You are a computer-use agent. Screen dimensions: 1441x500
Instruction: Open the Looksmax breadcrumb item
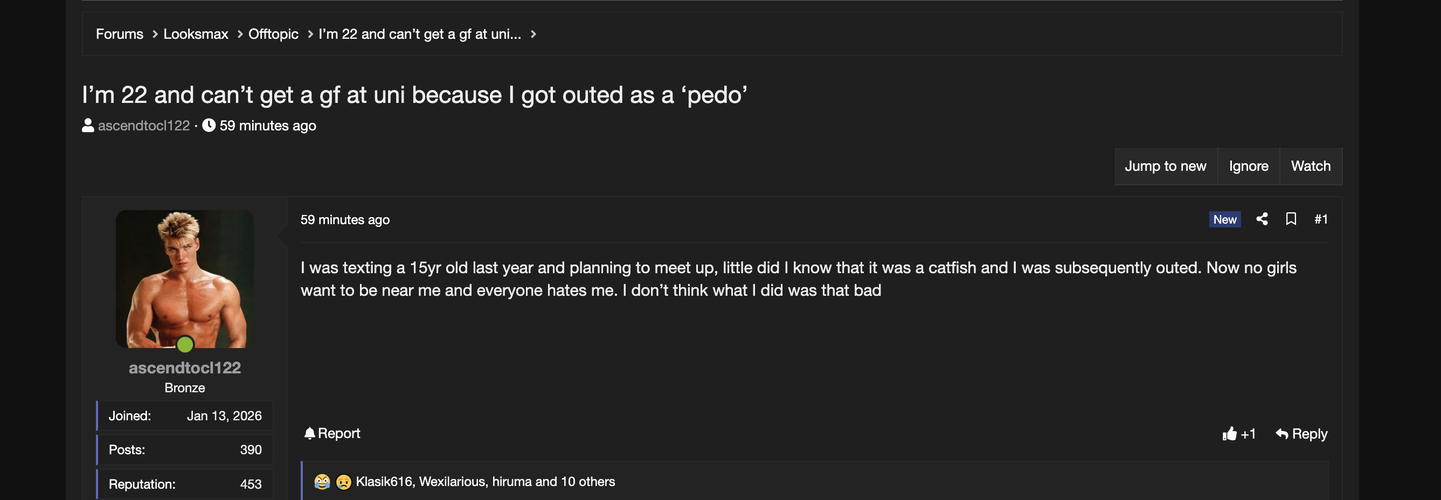[x=197, y=34]
